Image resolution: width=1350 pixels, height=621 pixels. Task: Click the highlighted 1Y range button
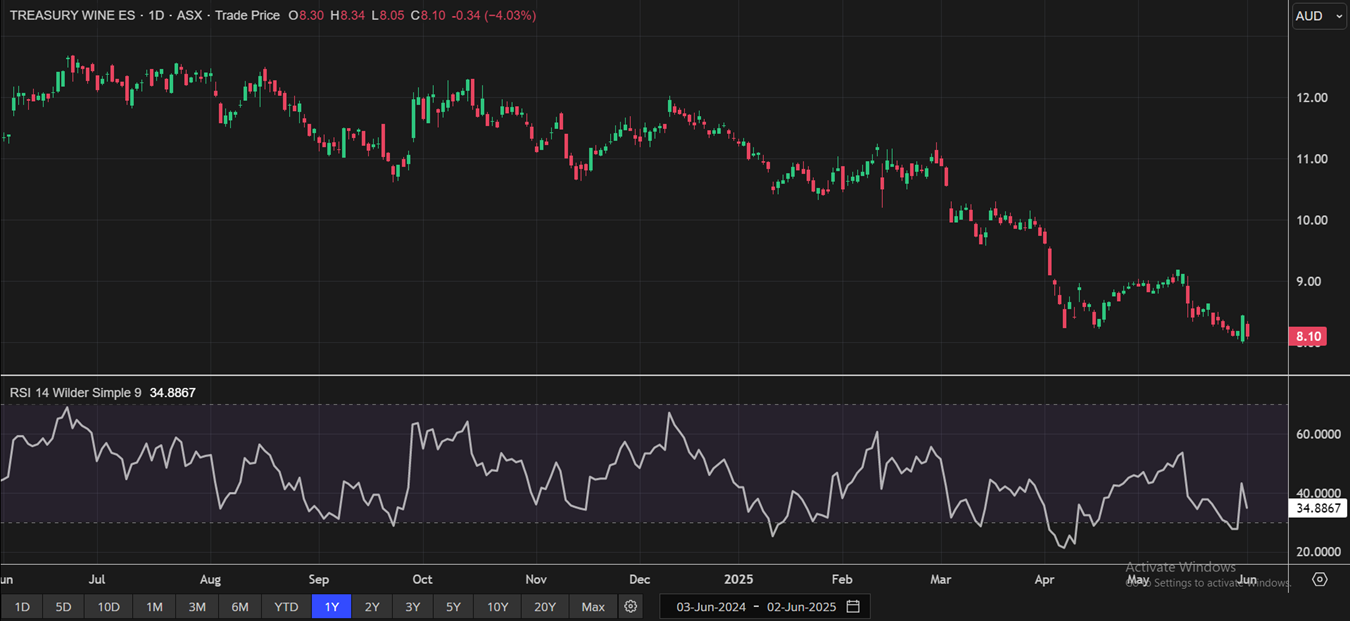point(331,607)
